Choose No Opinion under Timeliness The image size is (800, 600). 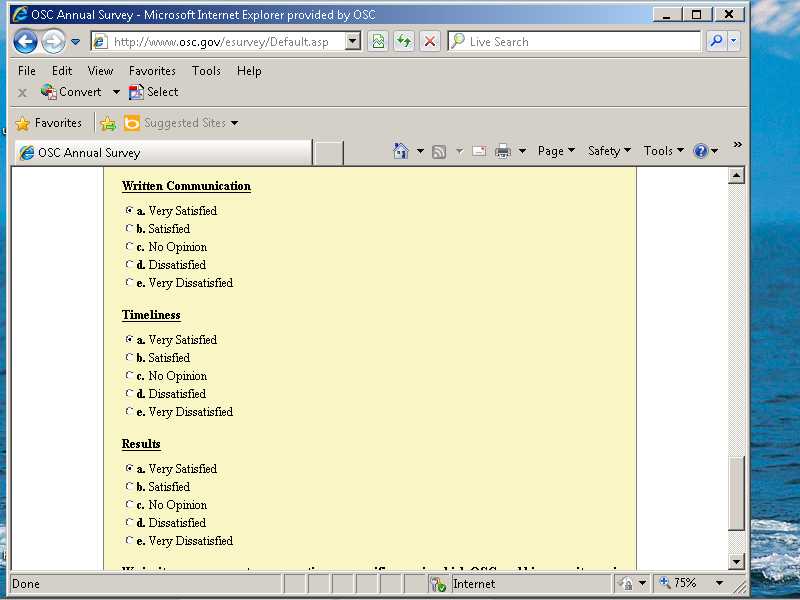pyautogui.click(x=129, y=376)
